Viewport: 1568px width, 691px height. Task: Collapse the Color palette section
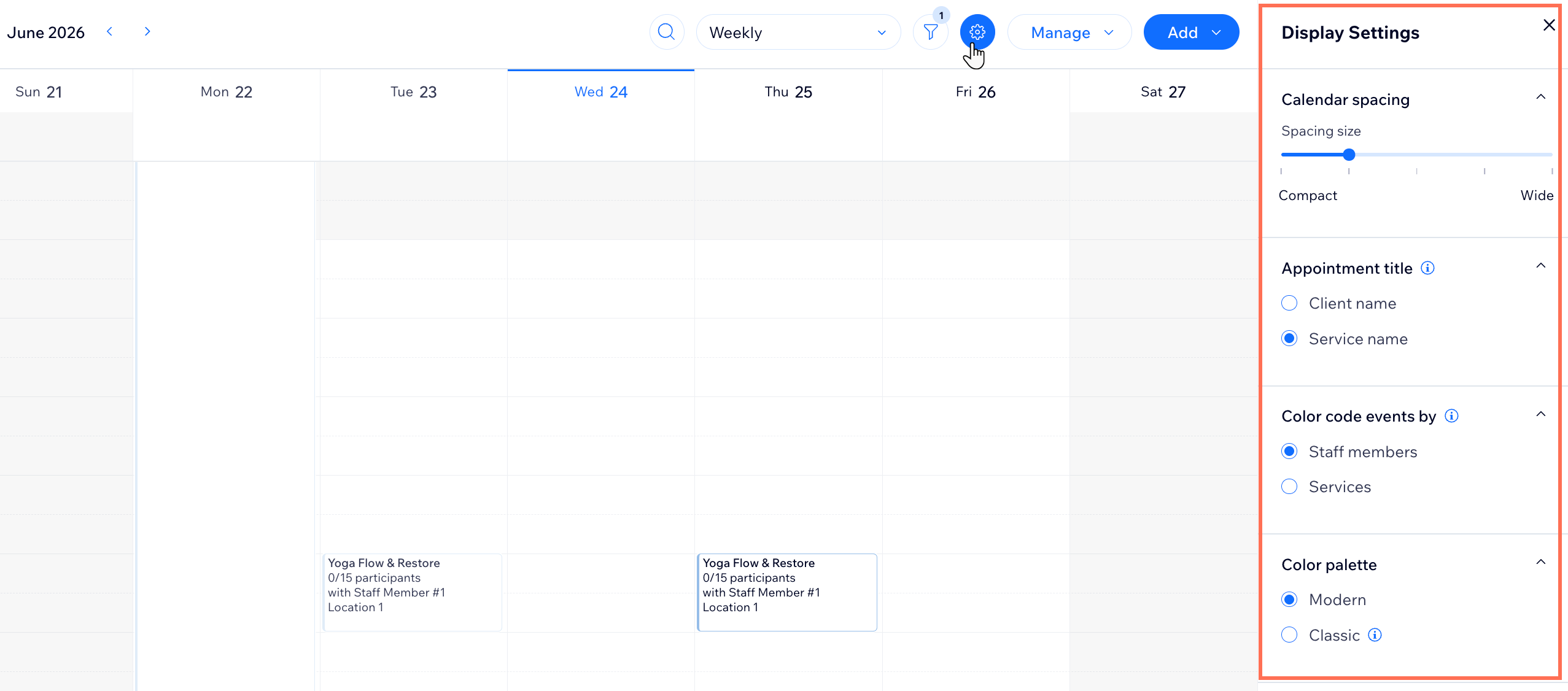point(1540,562)
